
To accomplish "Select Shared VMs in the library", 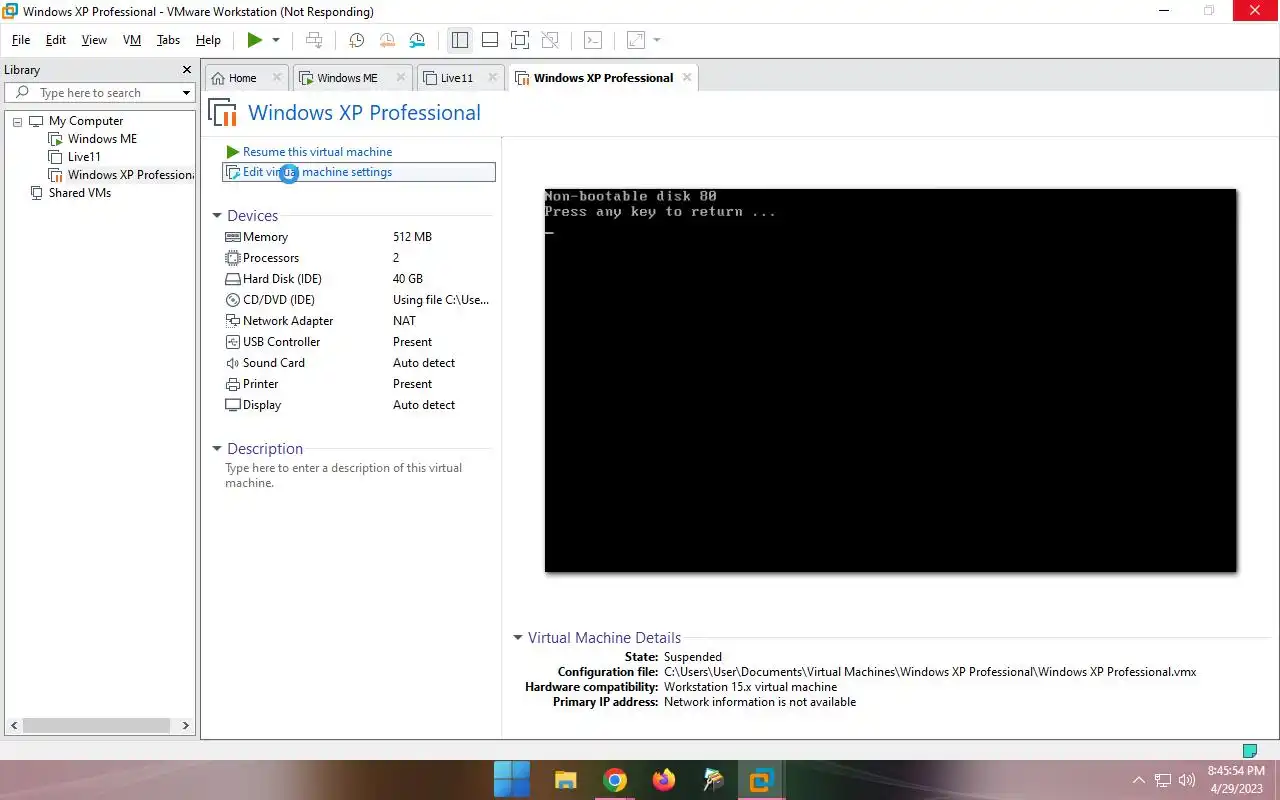I will (79, 193).
